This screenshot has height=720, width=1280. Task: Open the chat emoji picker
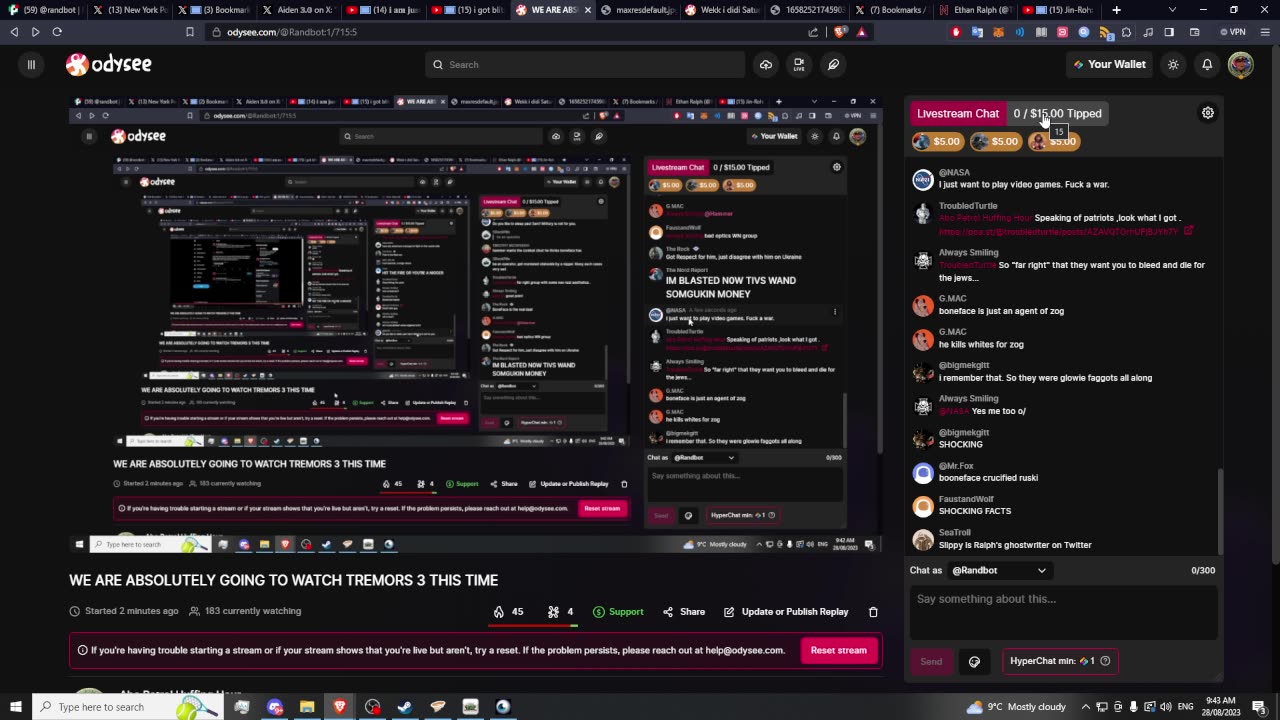pos(974,661)
